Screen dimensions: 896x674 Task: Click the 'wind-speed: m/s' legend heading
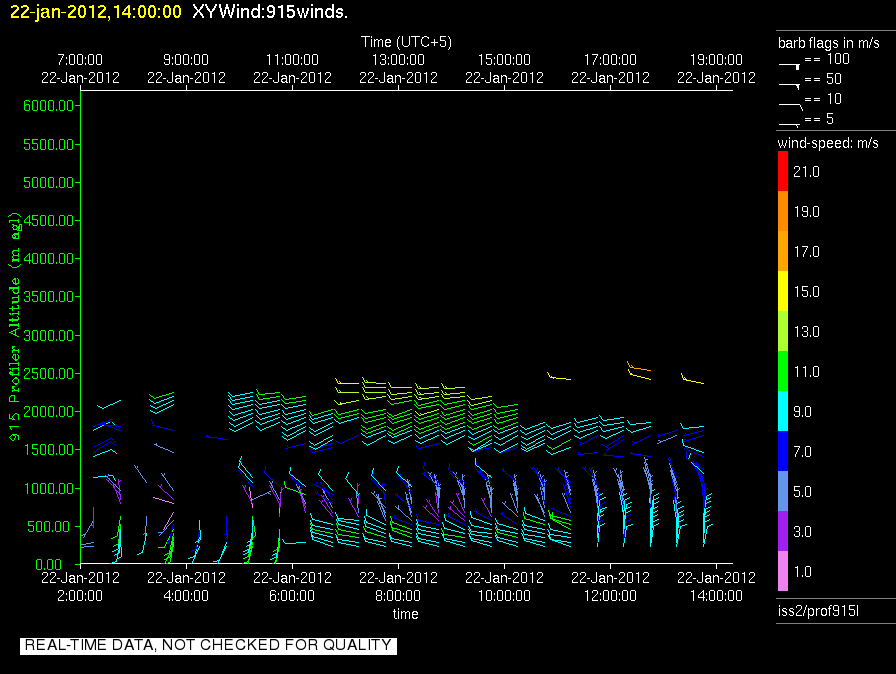[x=828, y=143]
